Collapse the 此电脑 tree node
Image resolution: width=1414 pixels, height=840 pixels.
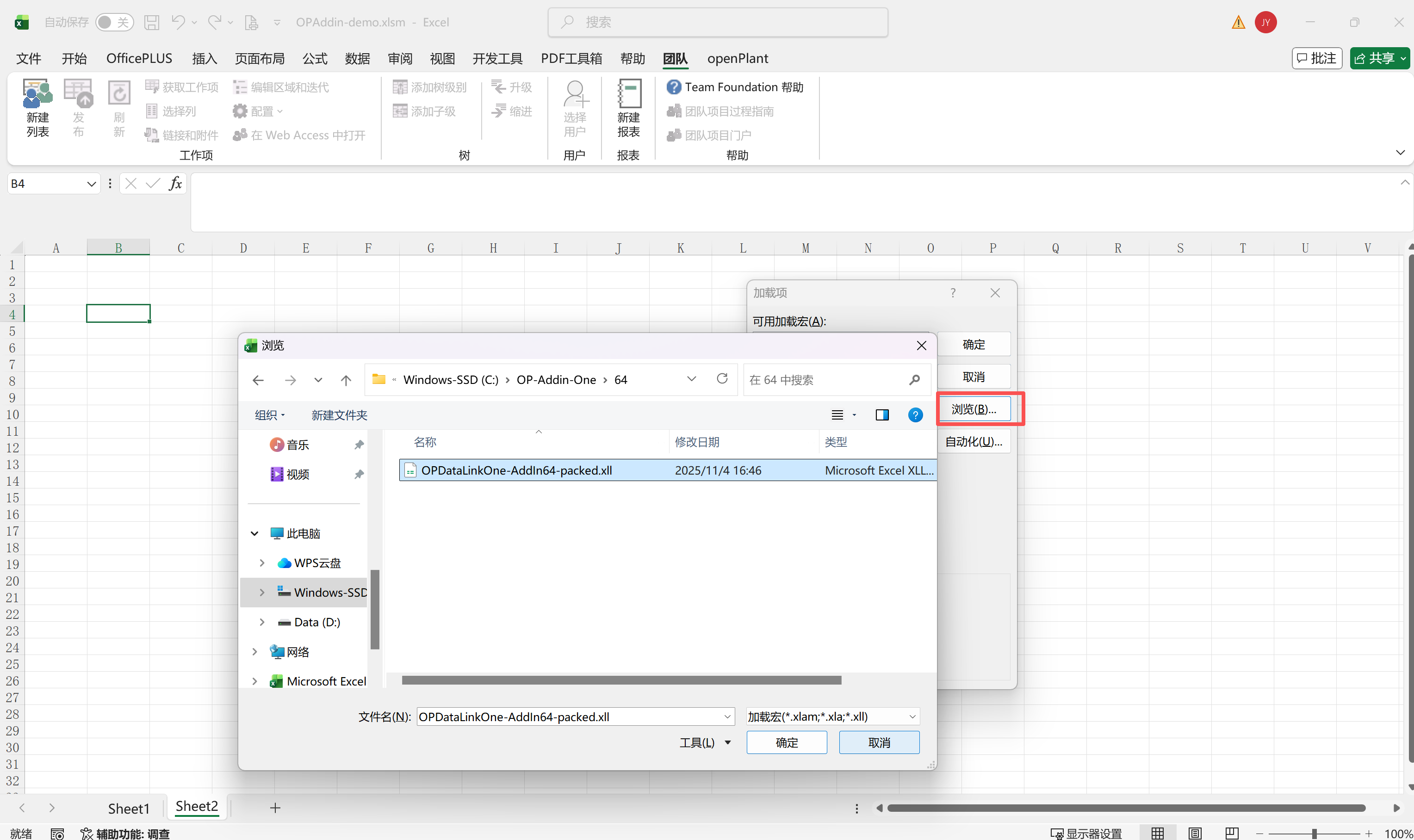[x=255, y=533]
